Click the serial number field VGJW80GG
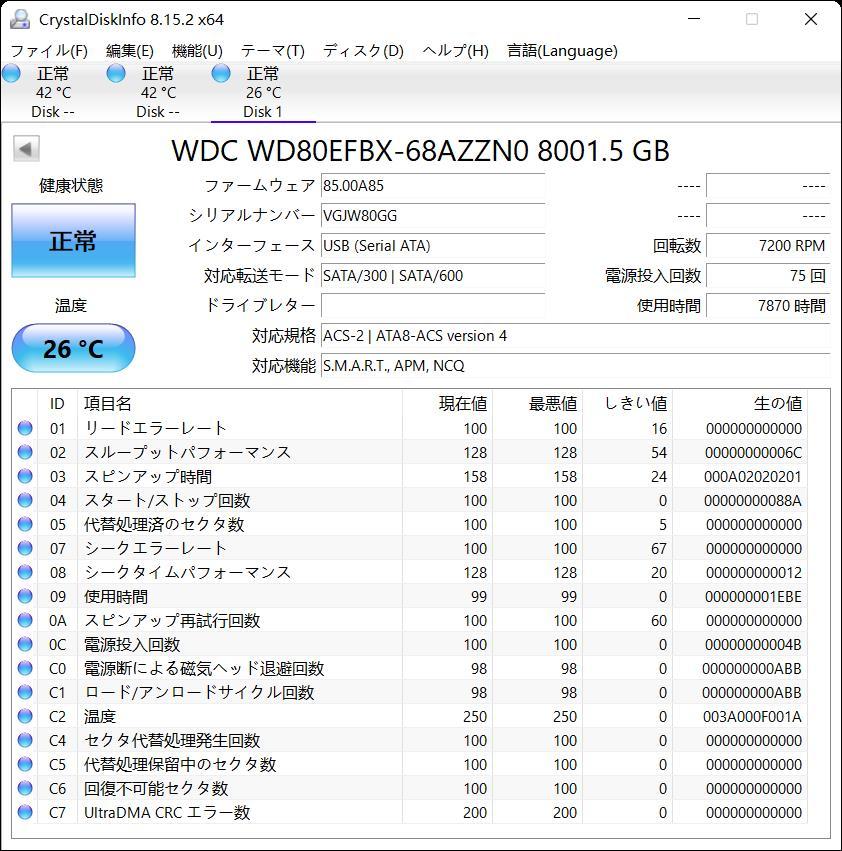This screenshot has width=842, height=851. click(432, 215)
